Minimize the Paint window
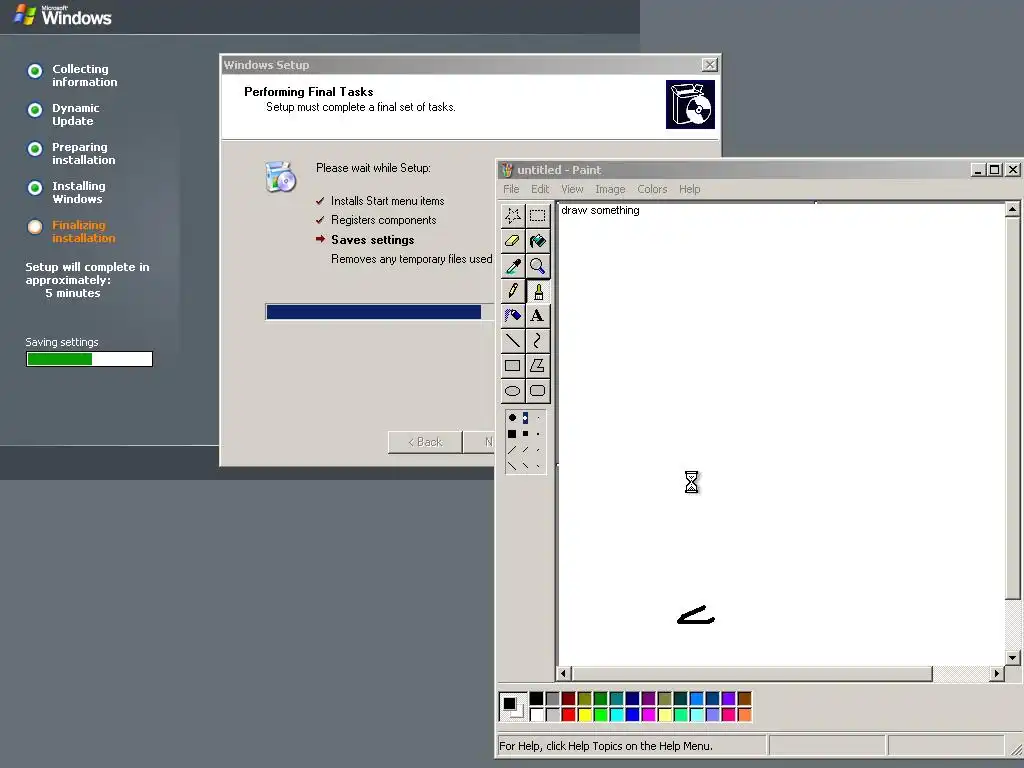This screenshot has height=768, width=1024. coord(978,170)
